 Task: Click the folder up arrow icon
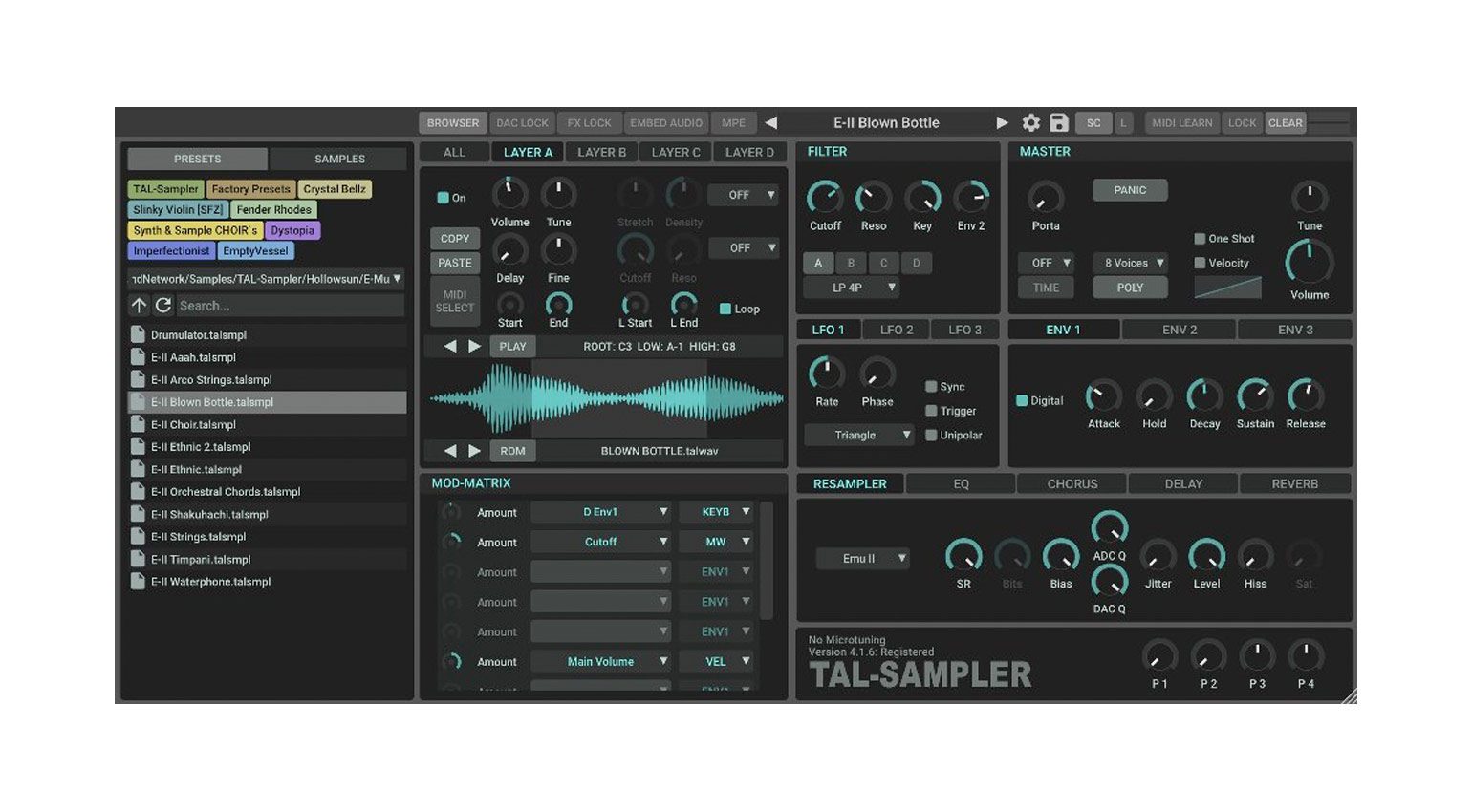pyautogui.click(x=139, y=305)
